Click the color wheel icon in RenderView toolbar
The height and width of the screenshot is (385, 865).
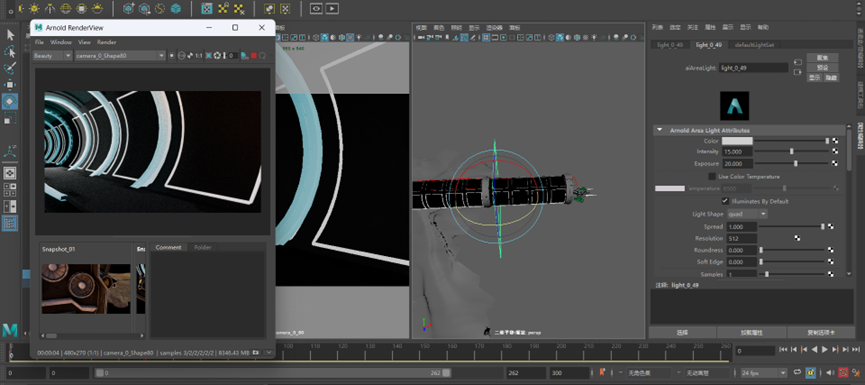pyautogui.click(x=217, y=56)
